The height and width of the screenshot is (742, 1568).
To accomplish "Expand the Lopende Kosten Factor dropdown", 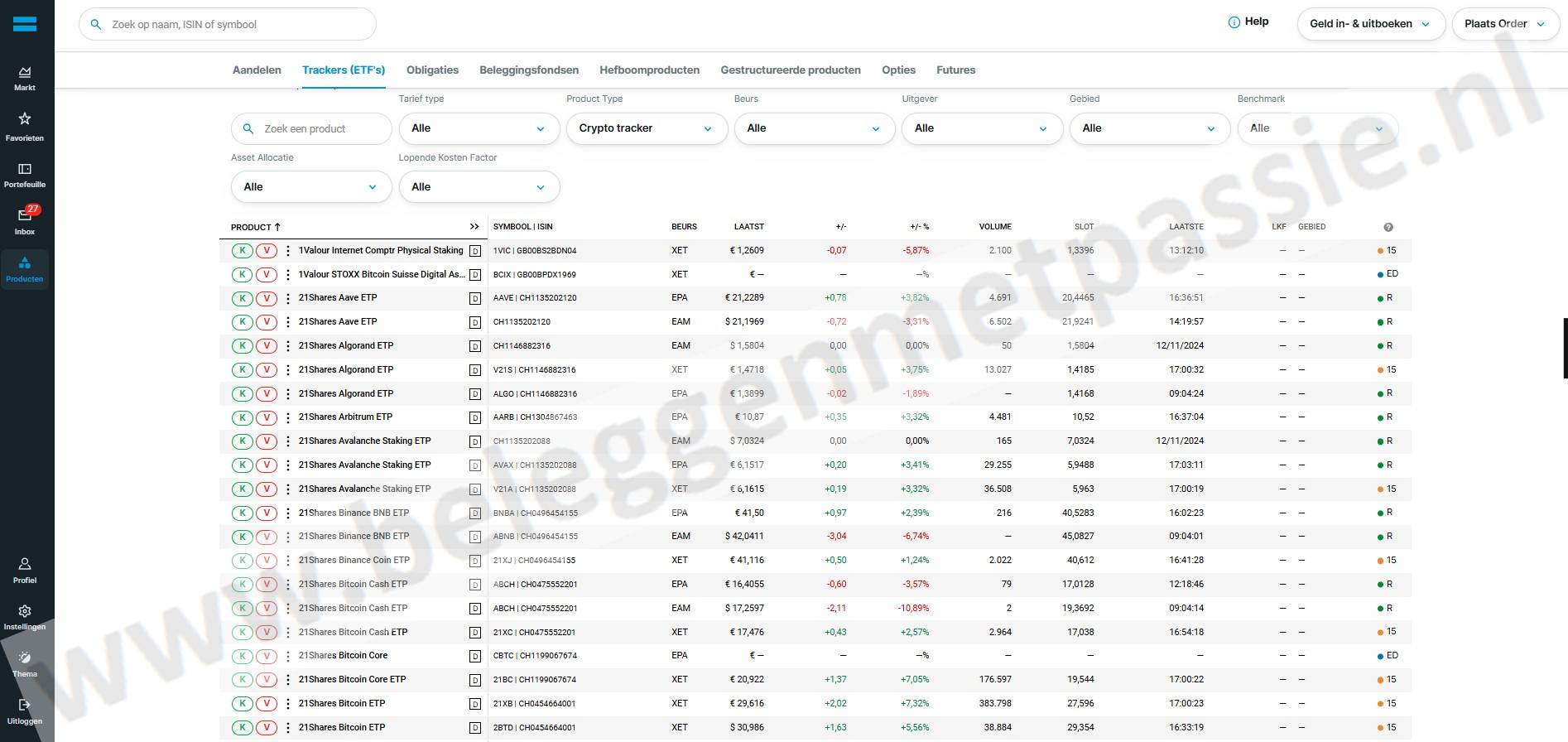I will click(479, 187).
